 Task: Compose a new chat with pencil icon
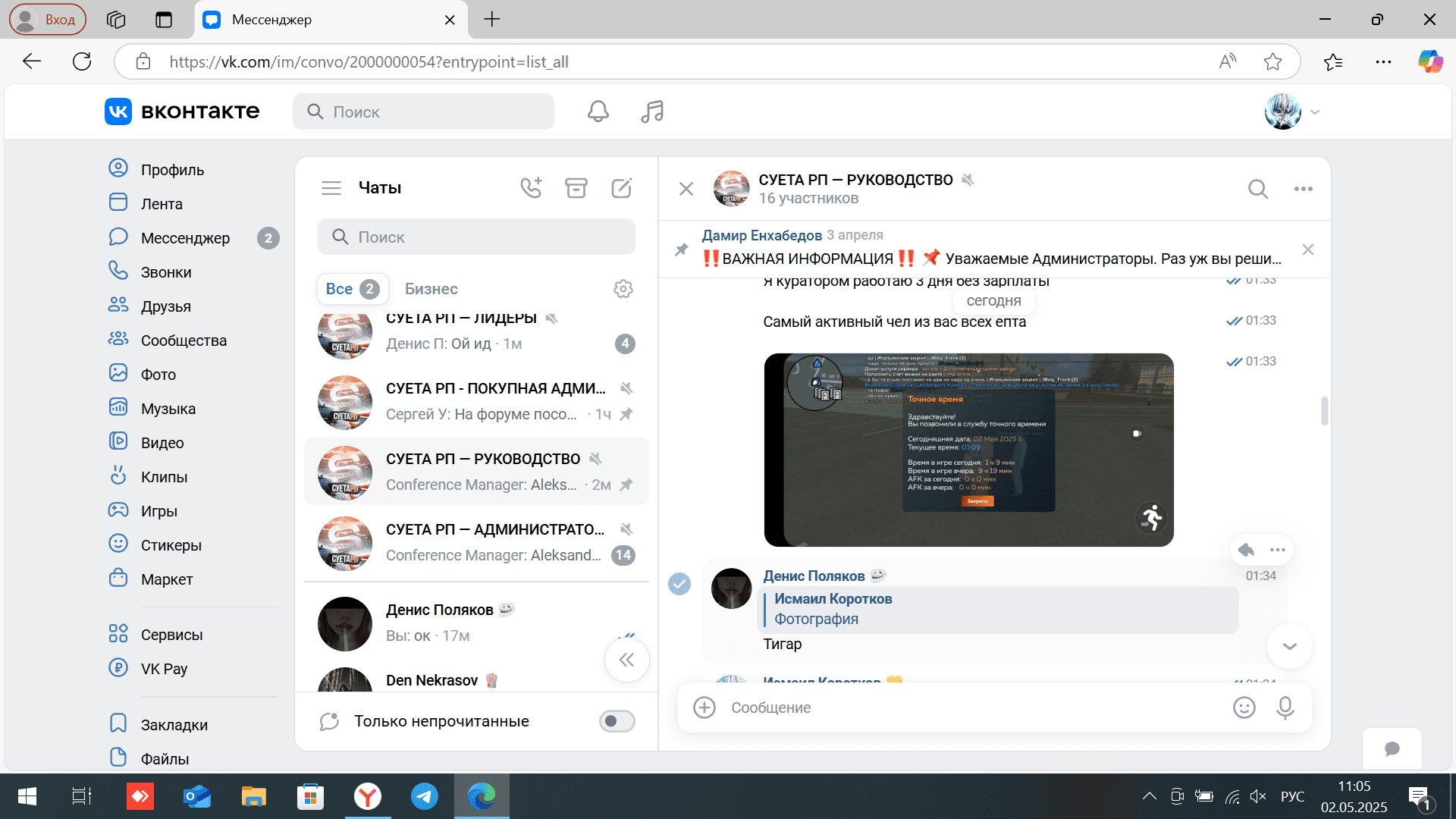coord(622,187)
